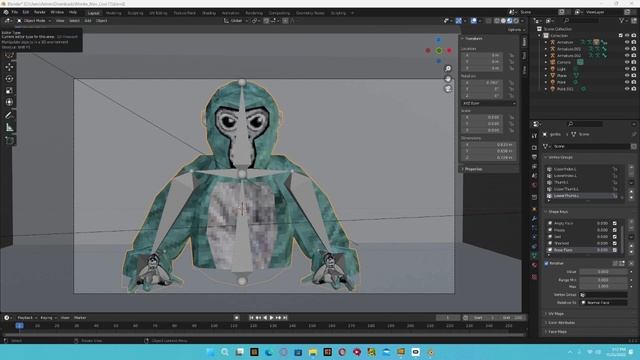
Task: Open the Object Mode dropdown
Action: [34, 20]
